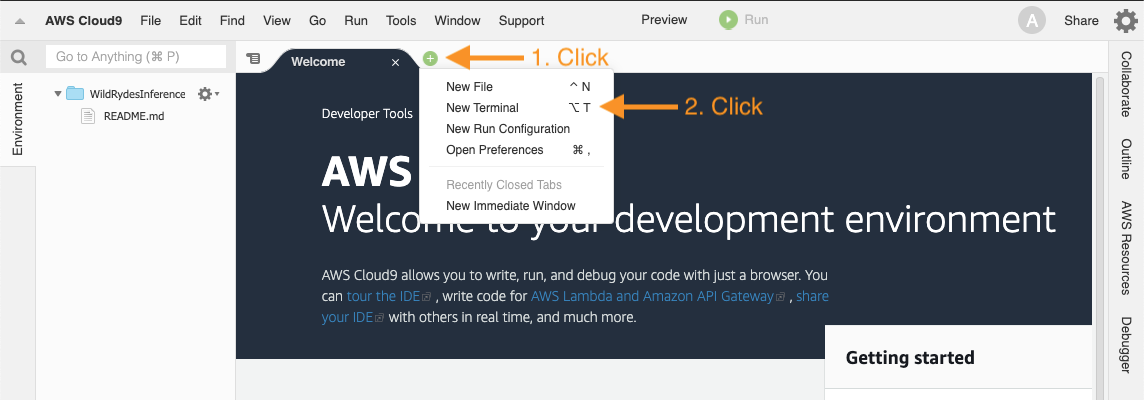Click the 'Developer Tools' text

(x=367, y=113)
